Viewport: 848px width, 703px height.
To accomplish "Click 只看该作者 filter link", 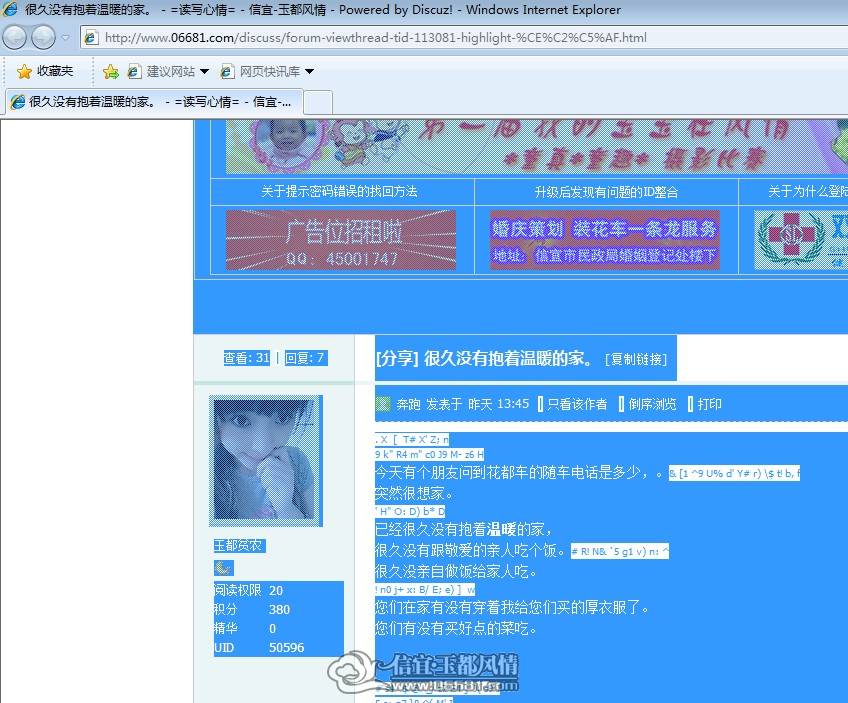I will click(x=577, y=404).
